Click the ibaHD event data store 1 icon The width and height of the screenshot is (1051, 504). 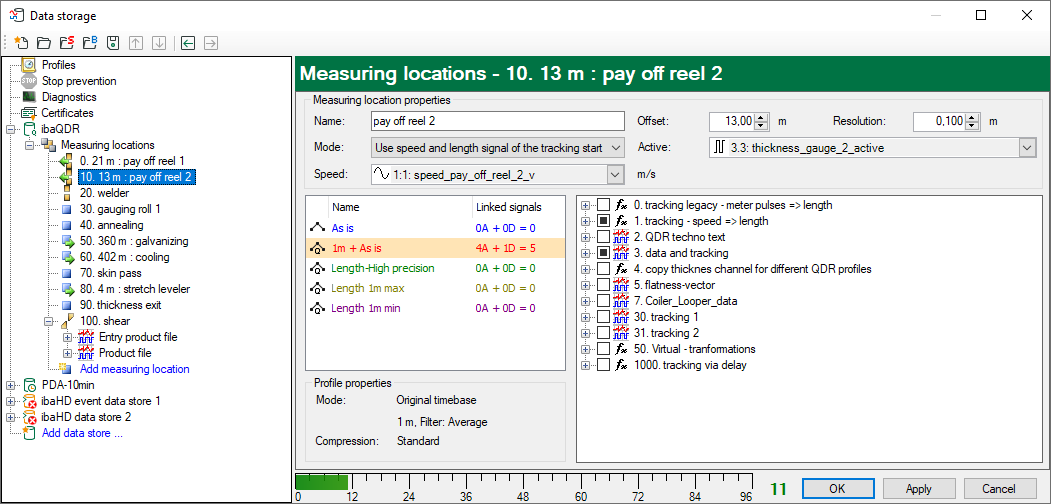click(29, 401)
